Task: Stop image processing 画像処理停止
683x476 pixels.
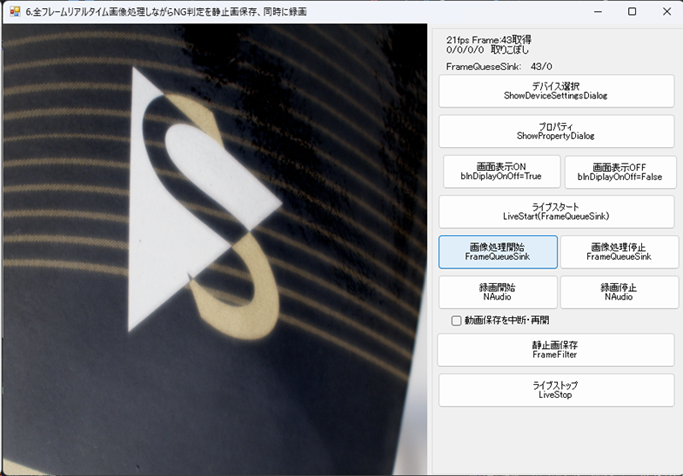Action: 619,252
